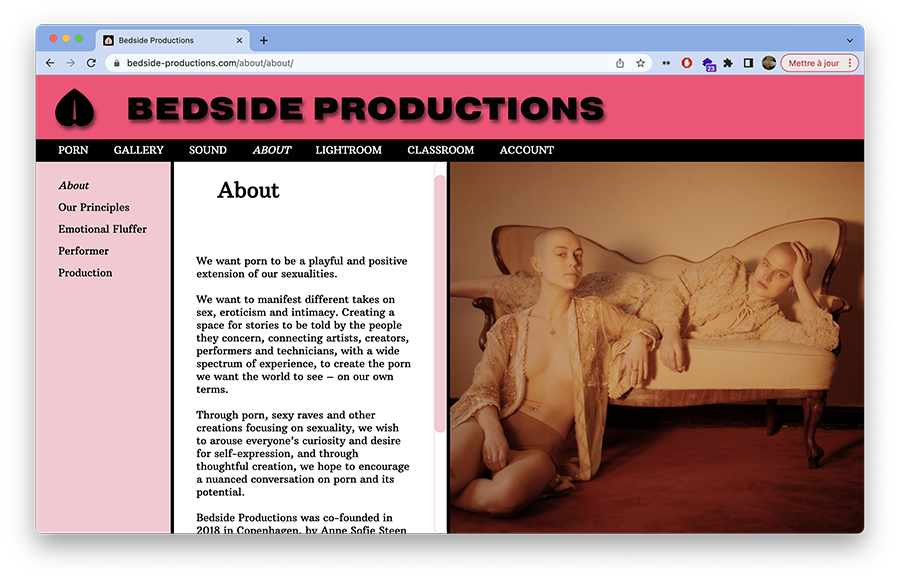Click the paragraph starting 'Through porn, sexy raves'
Viewport: 900px width, 581px height.
click(x=303, y=454)
